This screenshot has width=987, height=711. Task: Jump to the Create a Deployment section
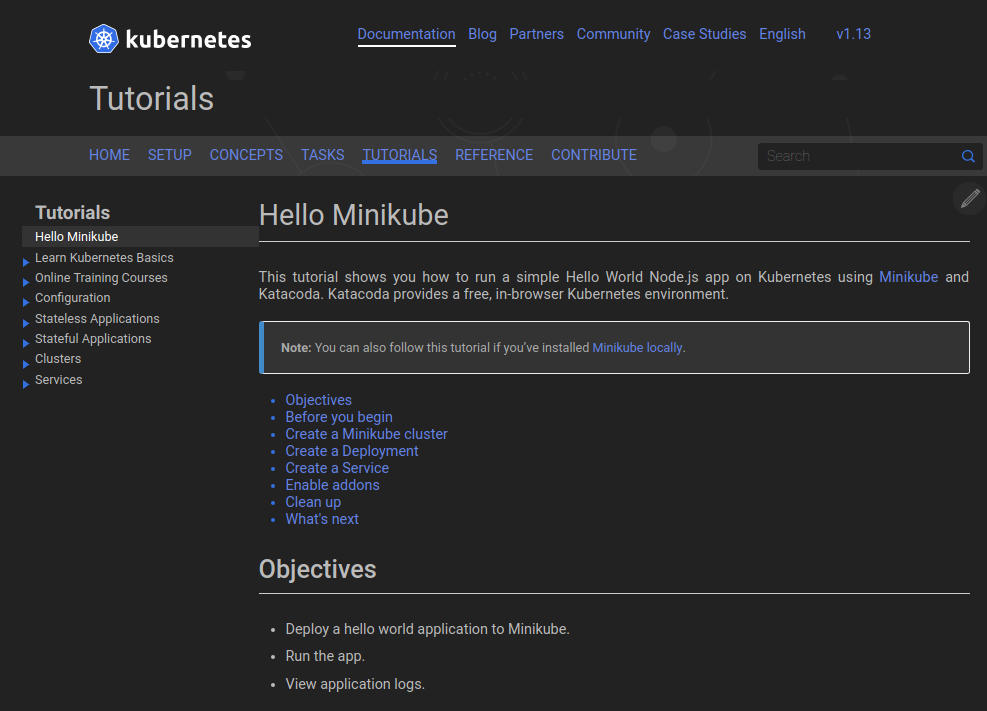(x=351, y=450)
